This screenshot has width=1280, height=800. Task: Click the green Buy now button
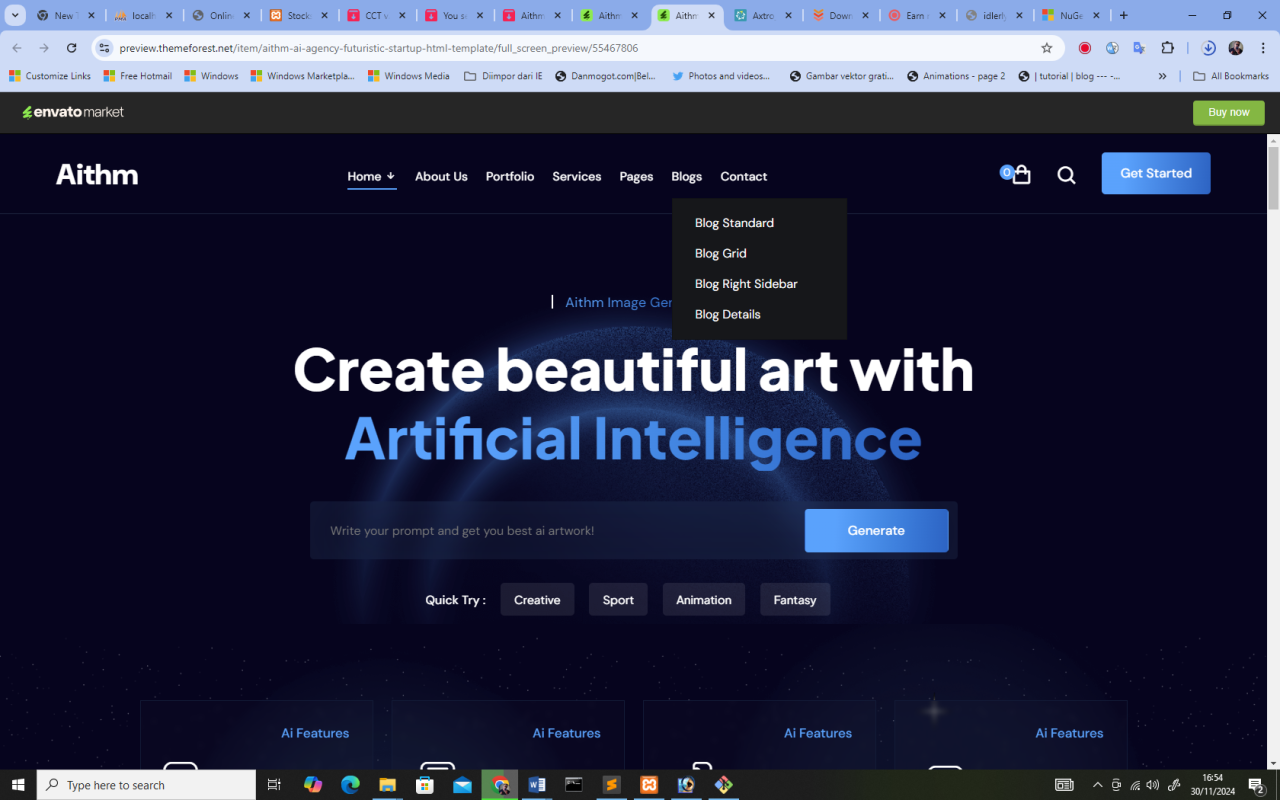pos(1228,112)
